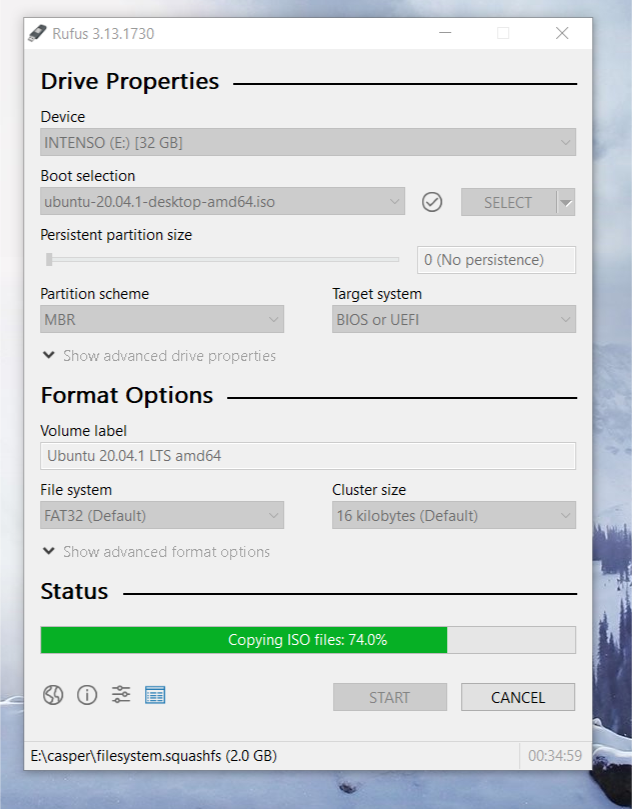Click the Volume label text field
632x809 pixels.
pyautogui.click(x=308, y=456)
